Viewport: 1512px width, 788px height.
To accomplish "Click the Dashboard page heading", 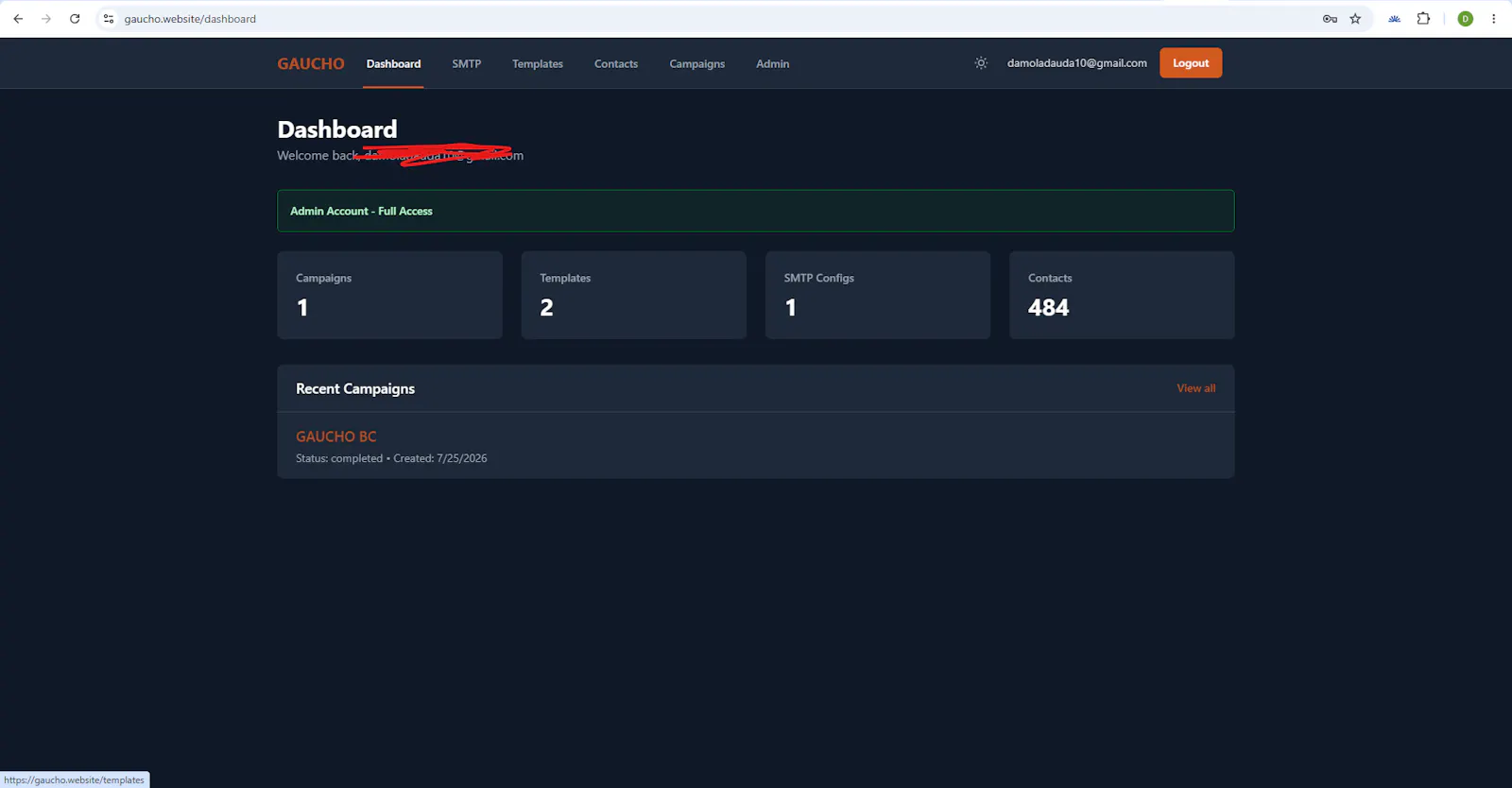I will [337, 129].
